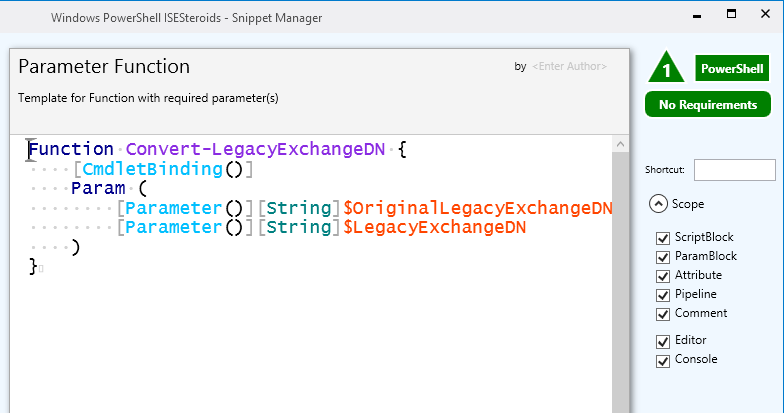Collapse the Scope section chevron
This screenshot has height=413, width=784.
click(658, 204)
